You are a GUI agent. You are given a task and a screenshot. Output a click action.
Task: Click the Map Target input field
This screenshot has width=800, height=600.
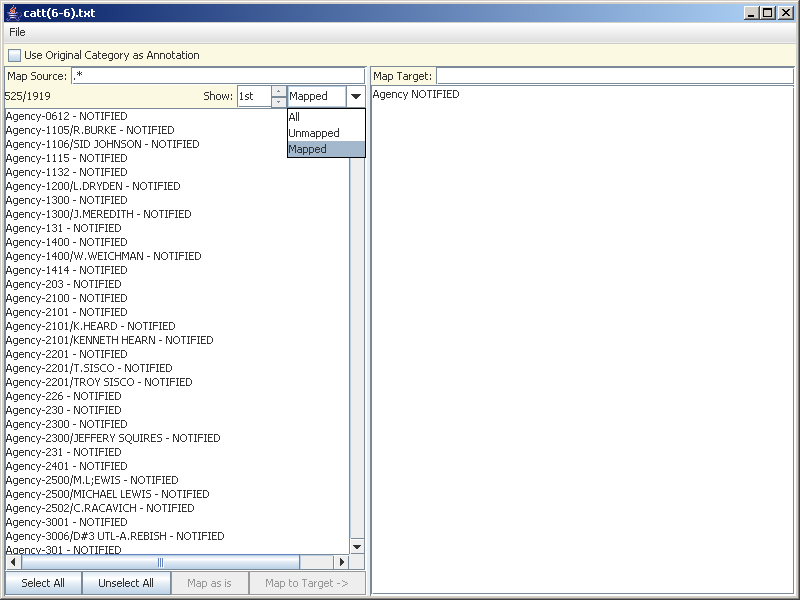click(x=615, y=76)
